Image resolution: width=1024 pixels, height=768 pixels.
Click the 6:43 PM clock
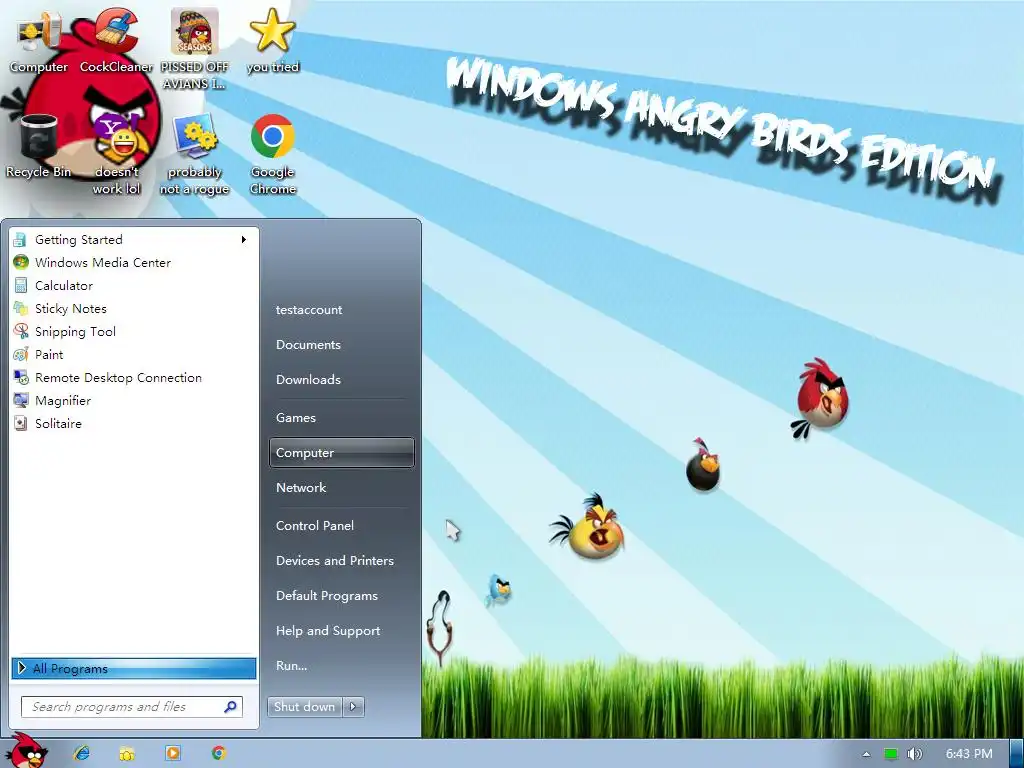[x=969, y=754]
